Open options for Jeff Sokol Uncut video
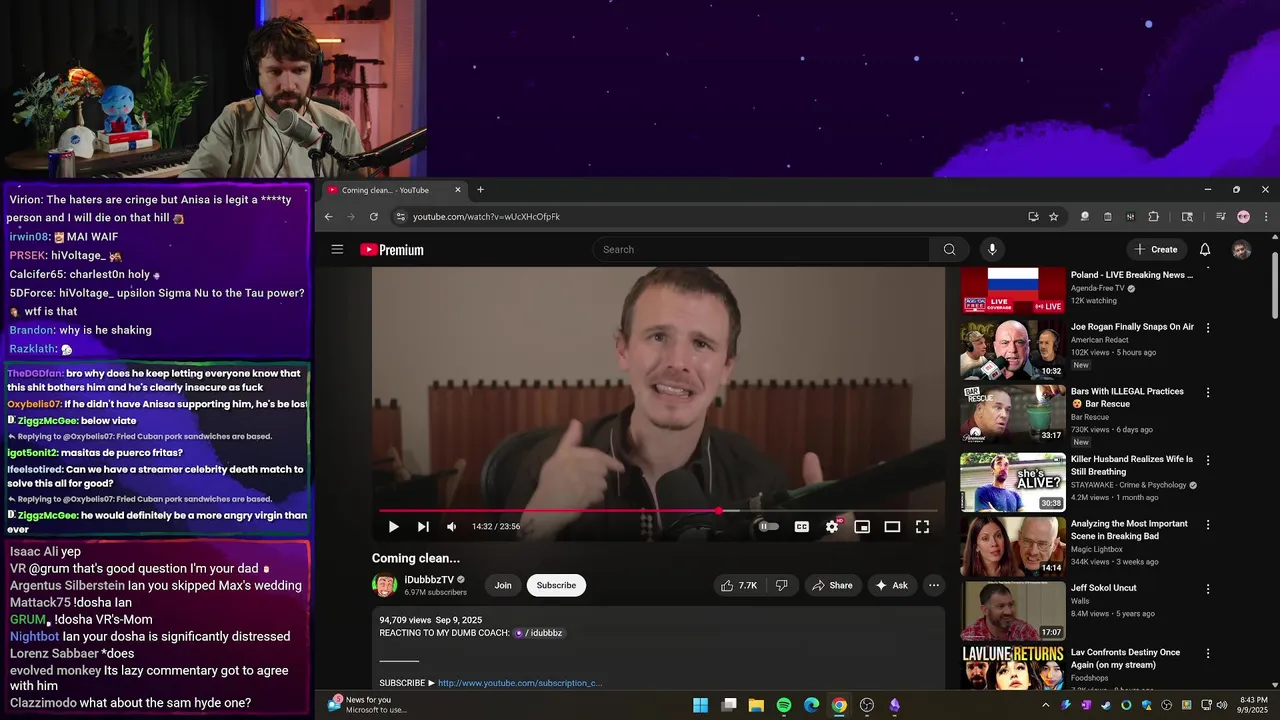This screenshot has width=1280, height=720. 1208,589
